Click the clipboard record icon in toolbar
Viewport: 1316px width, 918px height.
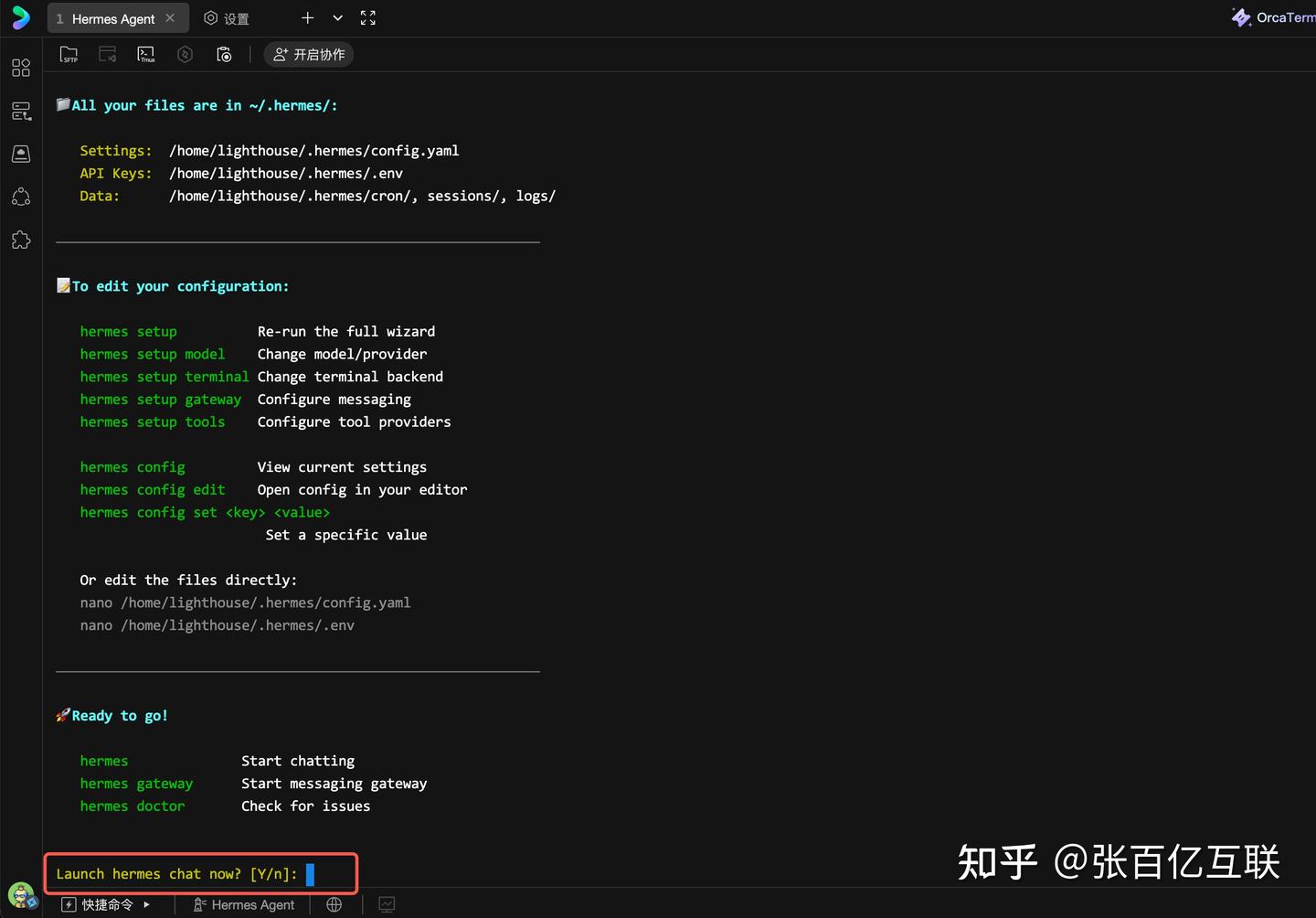point(224,55)
